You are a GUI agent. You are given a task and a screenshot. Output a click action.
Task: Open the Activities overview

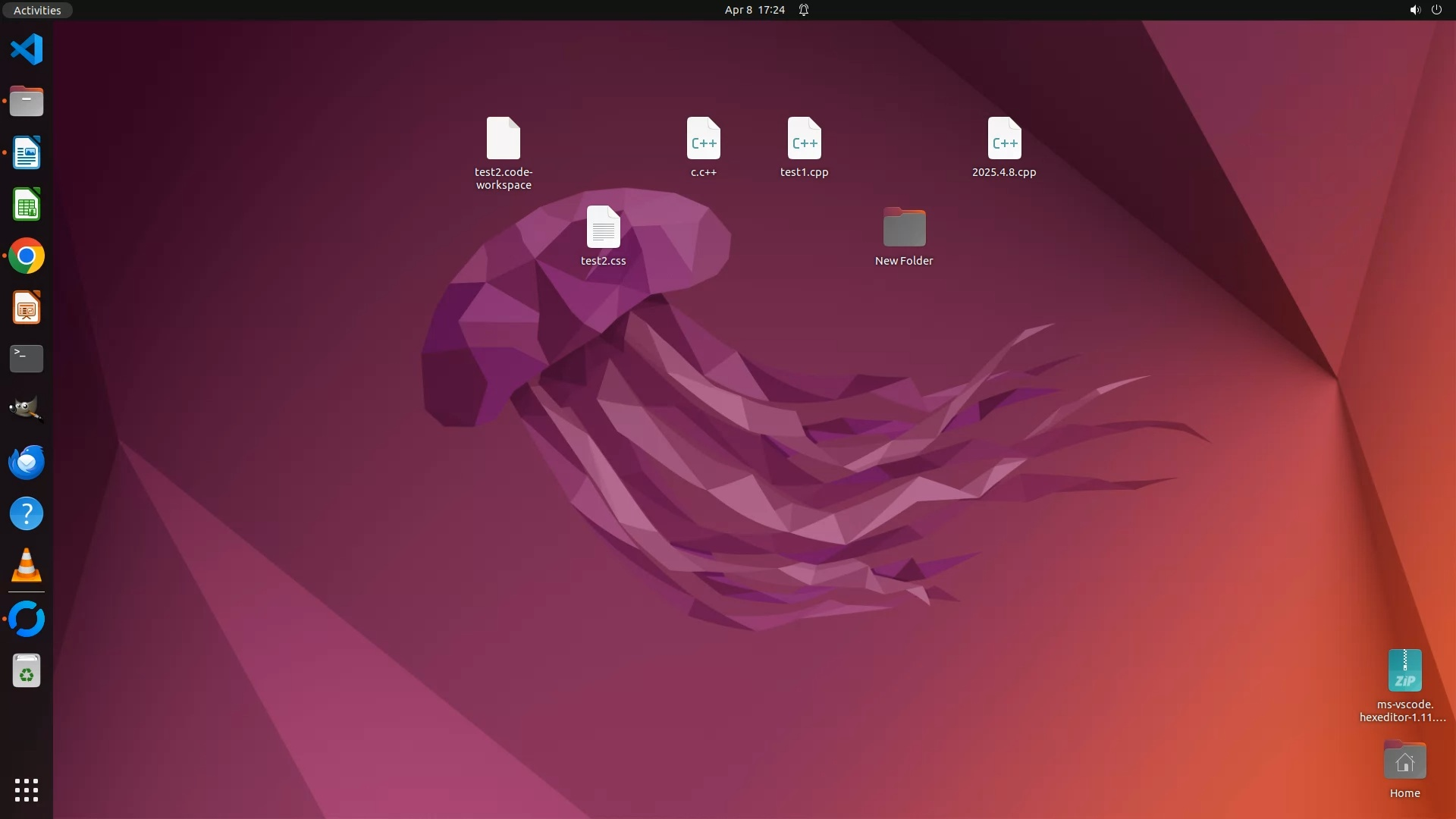37,10
